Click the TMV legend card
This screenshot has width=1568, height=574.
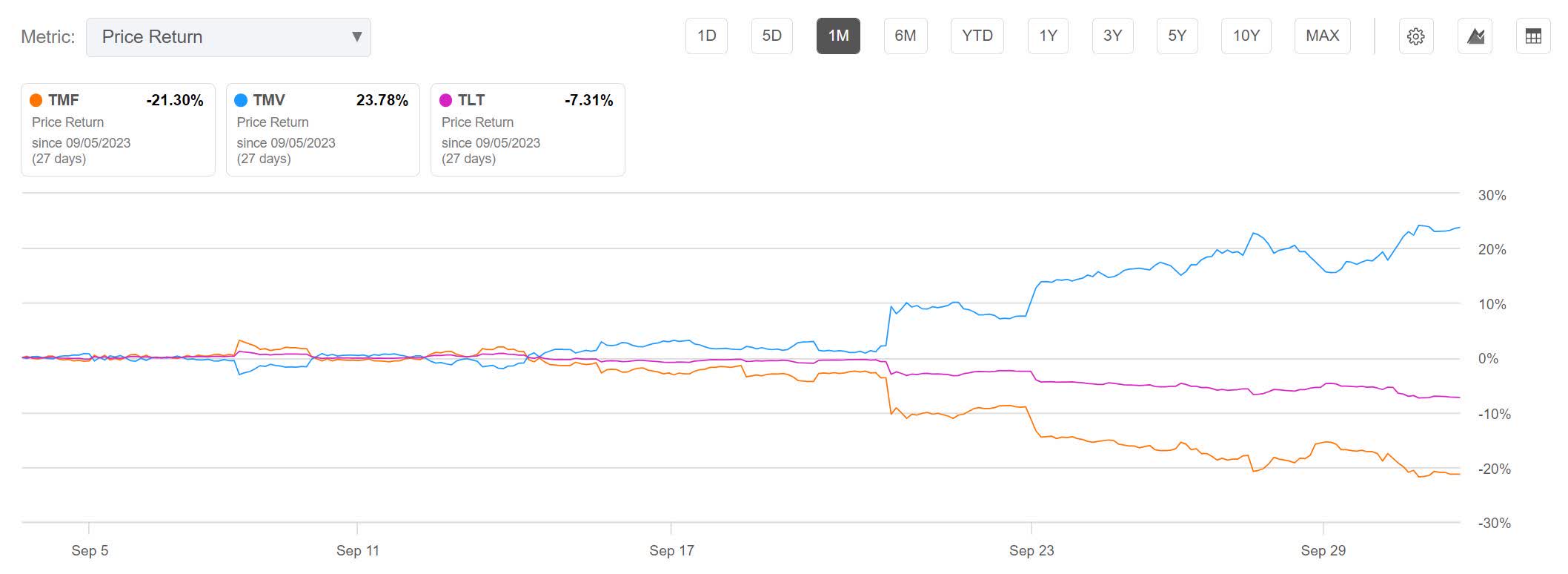coord(323,130)
